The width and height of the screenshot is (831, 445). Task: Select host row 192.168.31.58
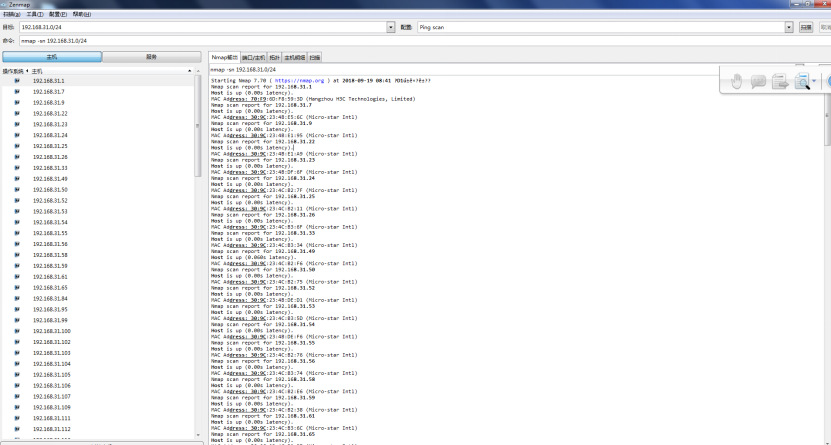click(x=98, y=255)
